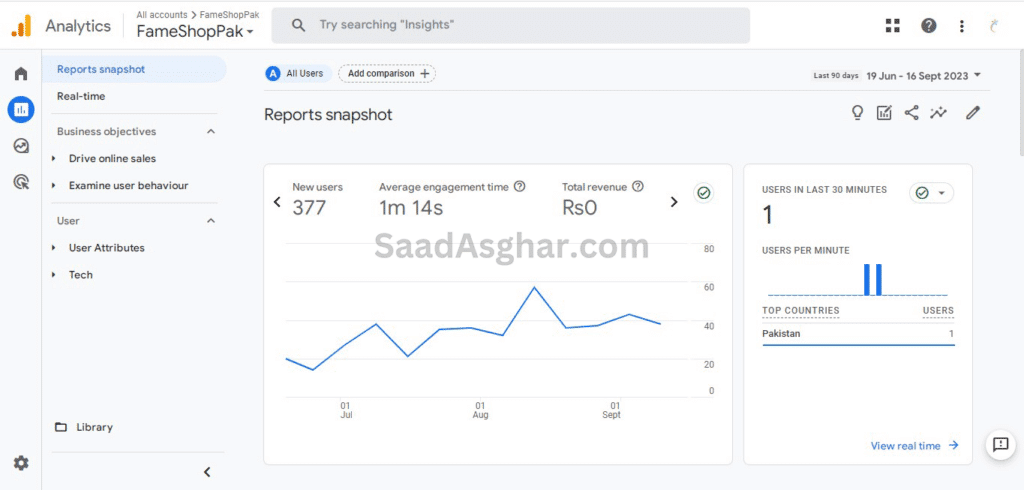Click the Last 90 days label
1024x490 pixels.
tap(836, 76)
